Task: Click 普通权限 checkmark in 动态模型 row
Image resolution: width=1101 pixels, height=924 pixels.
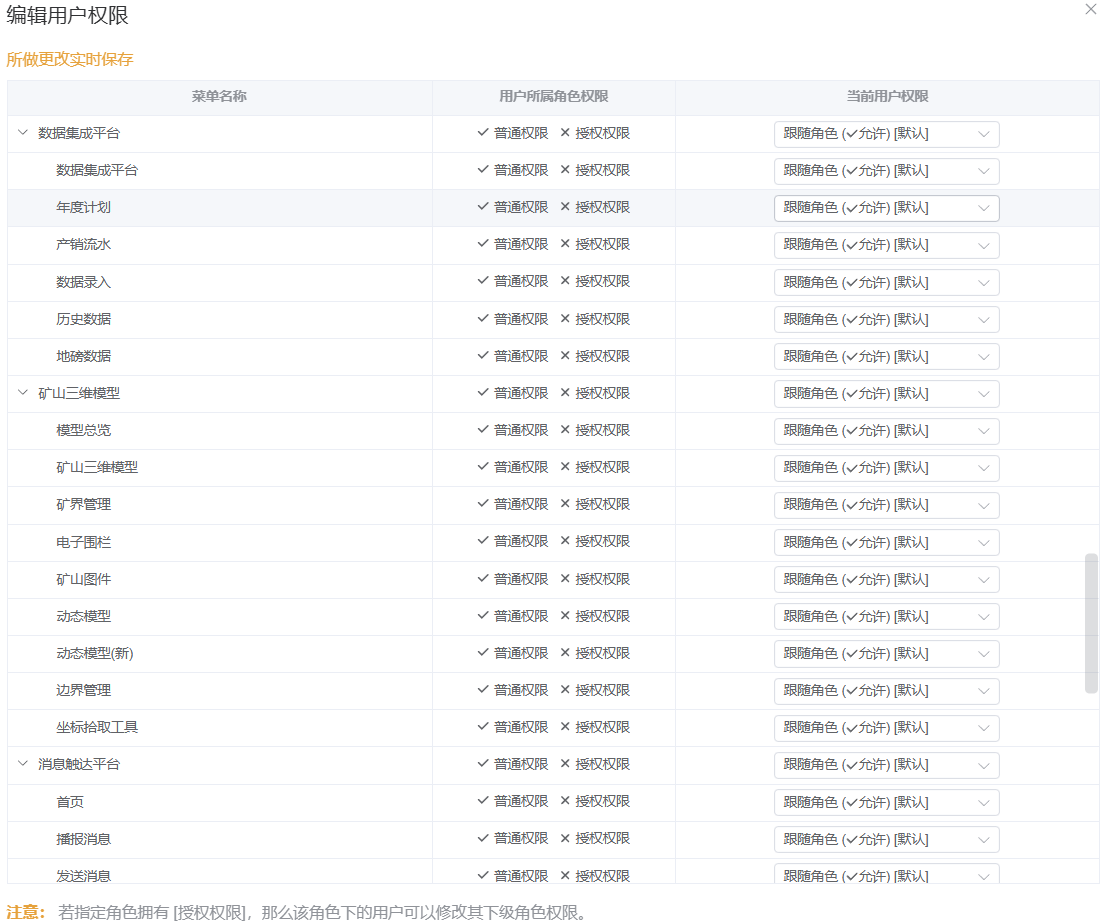Action: (483, 616)
